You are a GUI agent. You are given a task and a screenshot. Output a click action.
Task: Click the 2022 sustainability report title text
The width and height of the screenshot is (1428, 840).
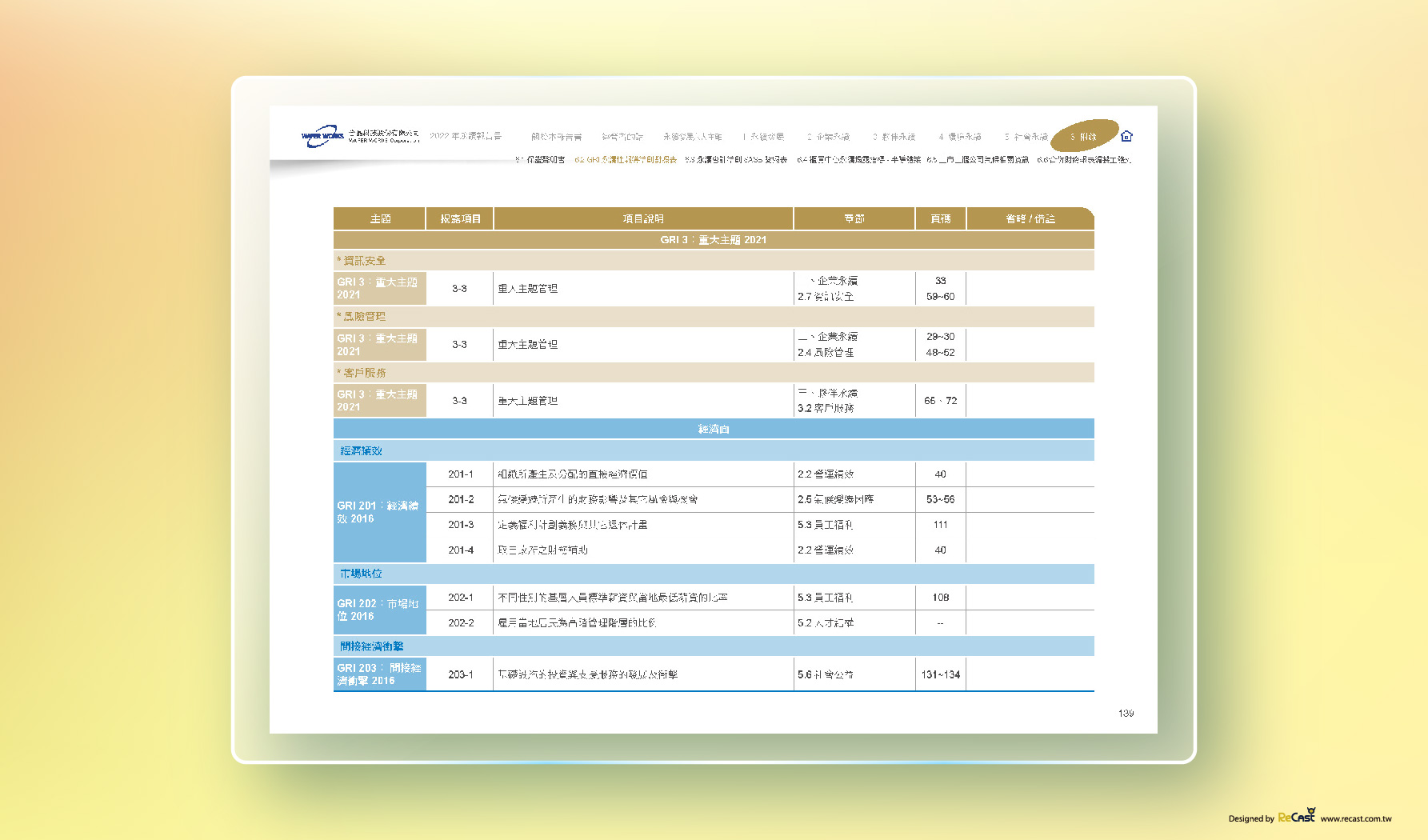pos(466,136)
